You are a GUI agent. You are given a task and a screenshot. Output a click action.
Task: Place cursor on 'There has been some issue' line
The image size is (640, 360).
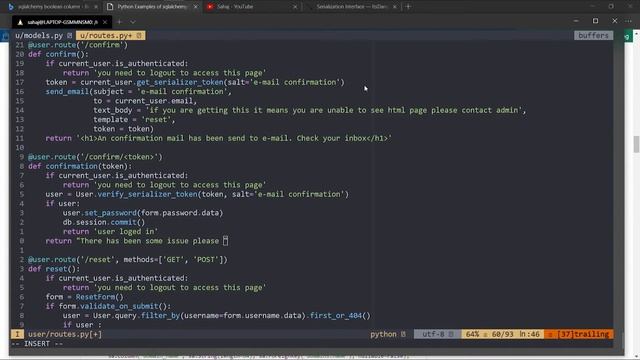tap(137, 241)
